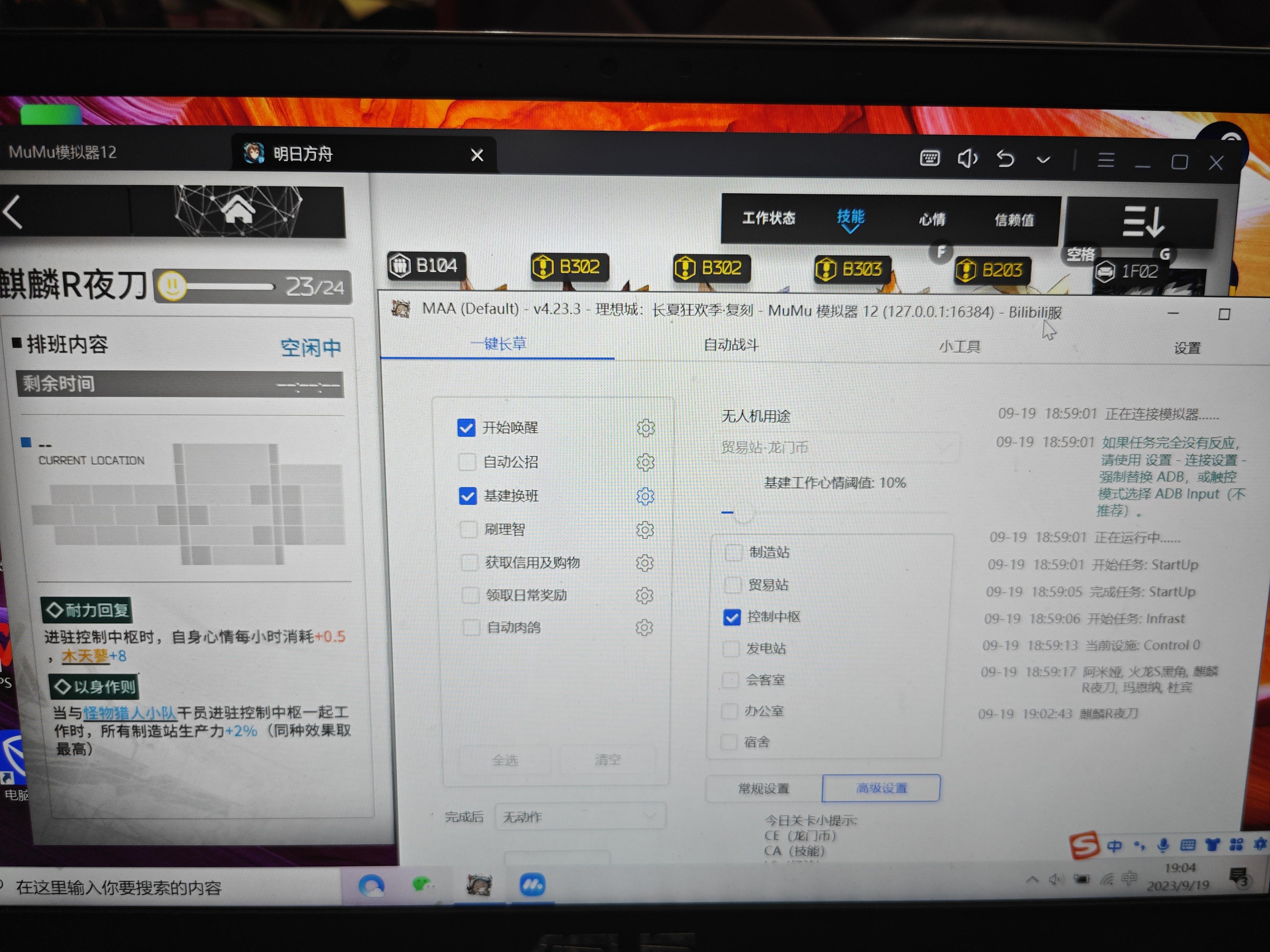The image size is (1270, 952).
Task: Click the MuMu keyboard mapping icon
Action: click(x=930, y=158)
